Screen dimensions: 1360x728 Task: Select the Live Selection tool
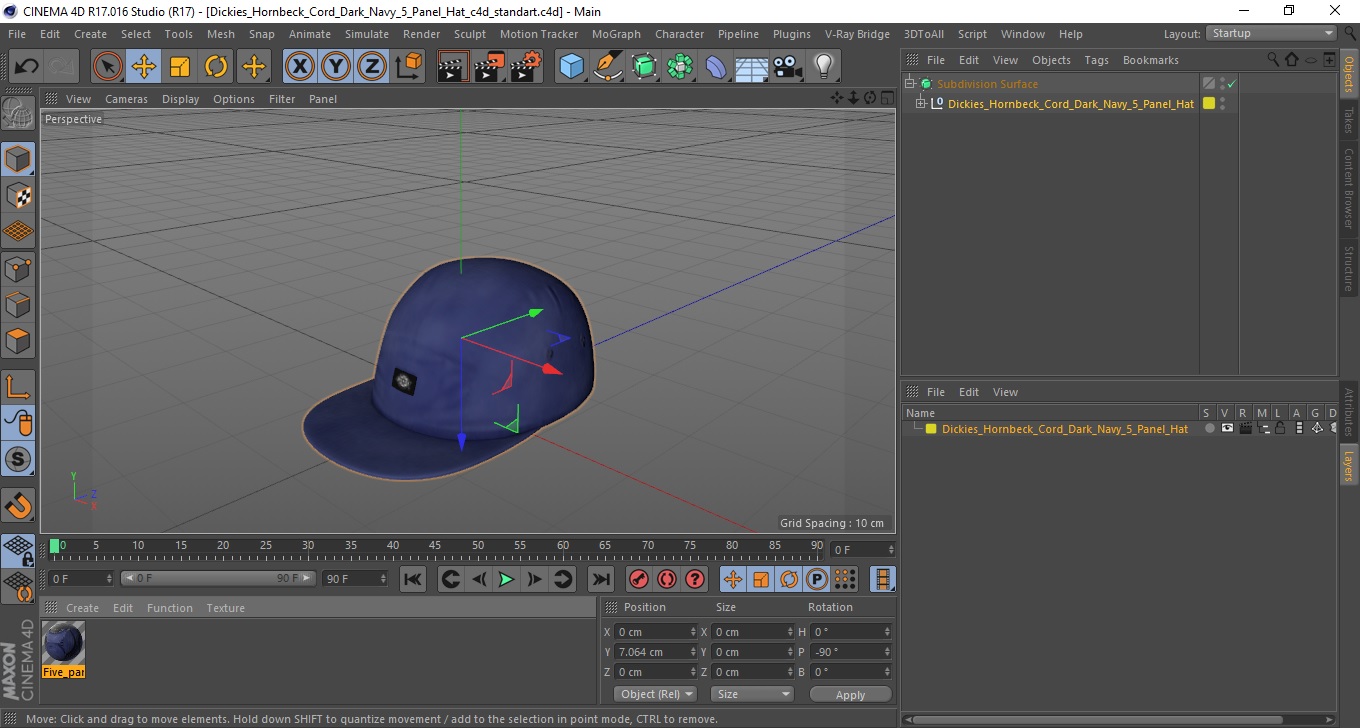[108, 67]
